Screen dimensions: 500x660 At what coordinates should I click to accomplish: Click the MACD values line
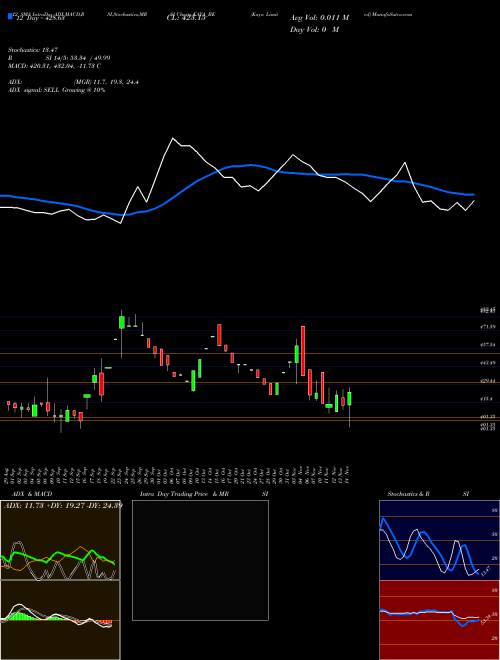pos(54,66)
